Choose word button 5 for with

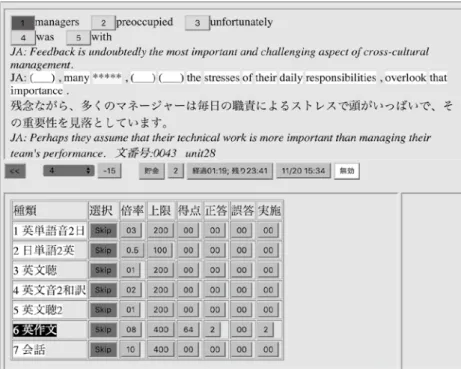[78, 38]
